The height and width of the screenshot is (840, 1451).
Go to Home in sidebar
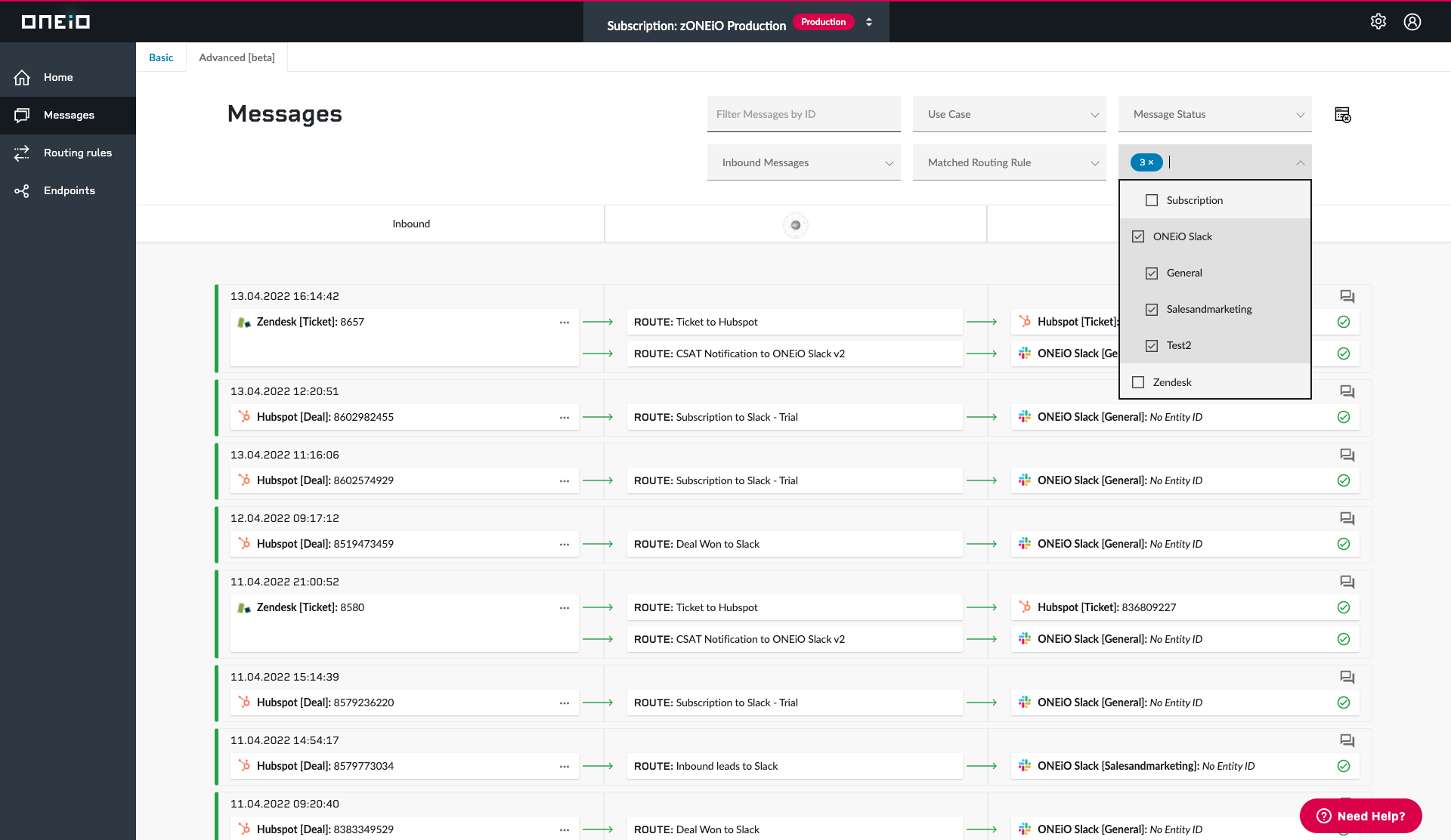[68, 77]
